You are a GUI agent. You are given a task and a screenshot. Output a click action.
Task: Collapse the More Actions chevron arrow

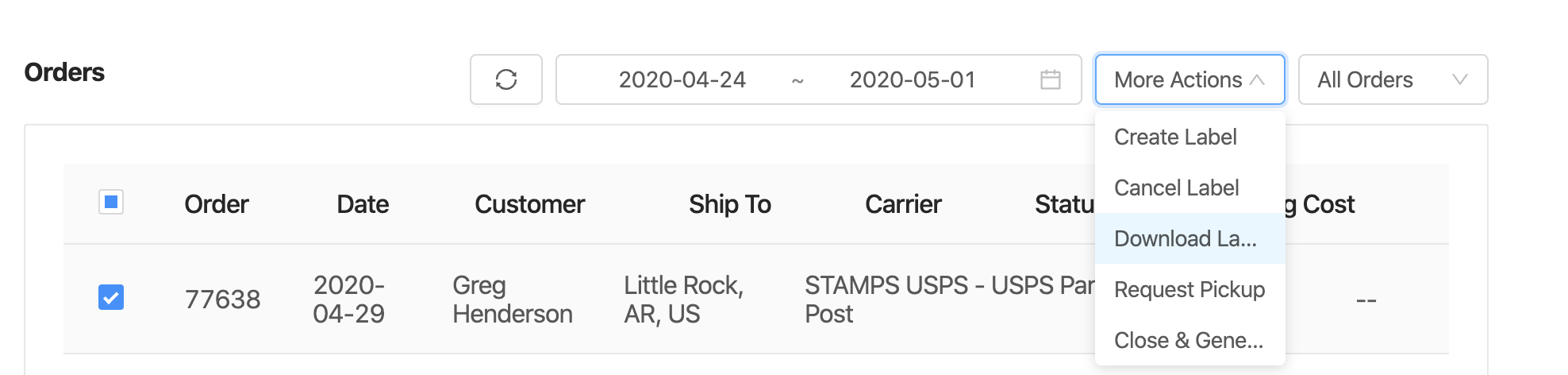tap(1257, 79)
